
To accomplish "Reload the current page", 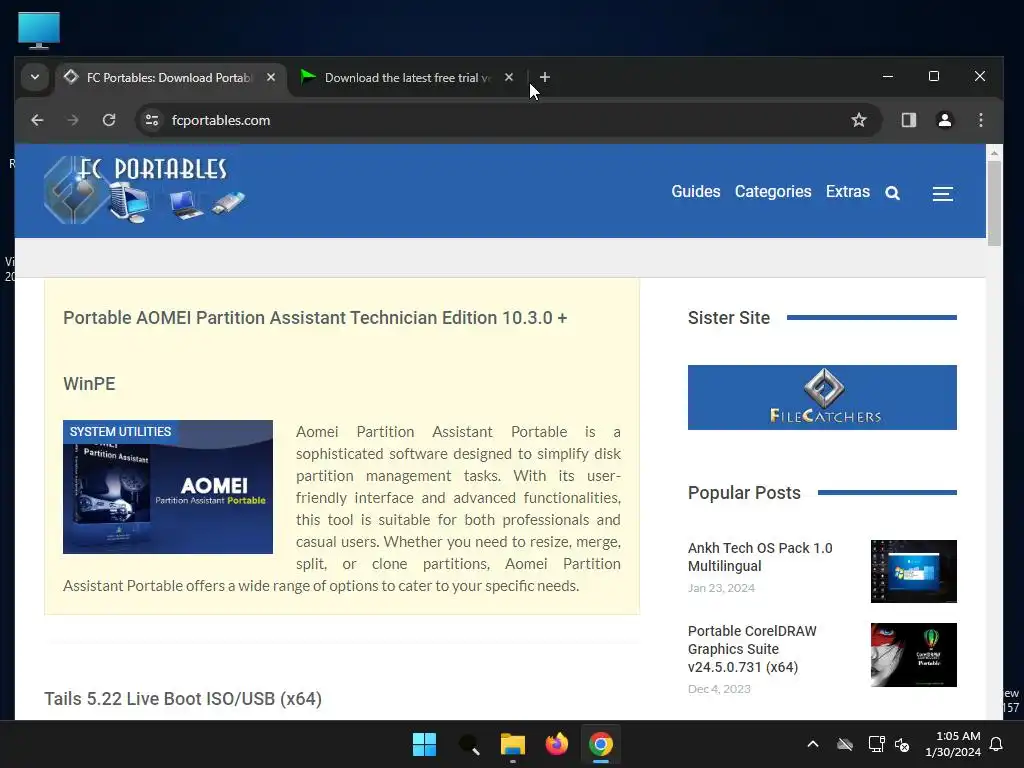I will coord(109,120).
